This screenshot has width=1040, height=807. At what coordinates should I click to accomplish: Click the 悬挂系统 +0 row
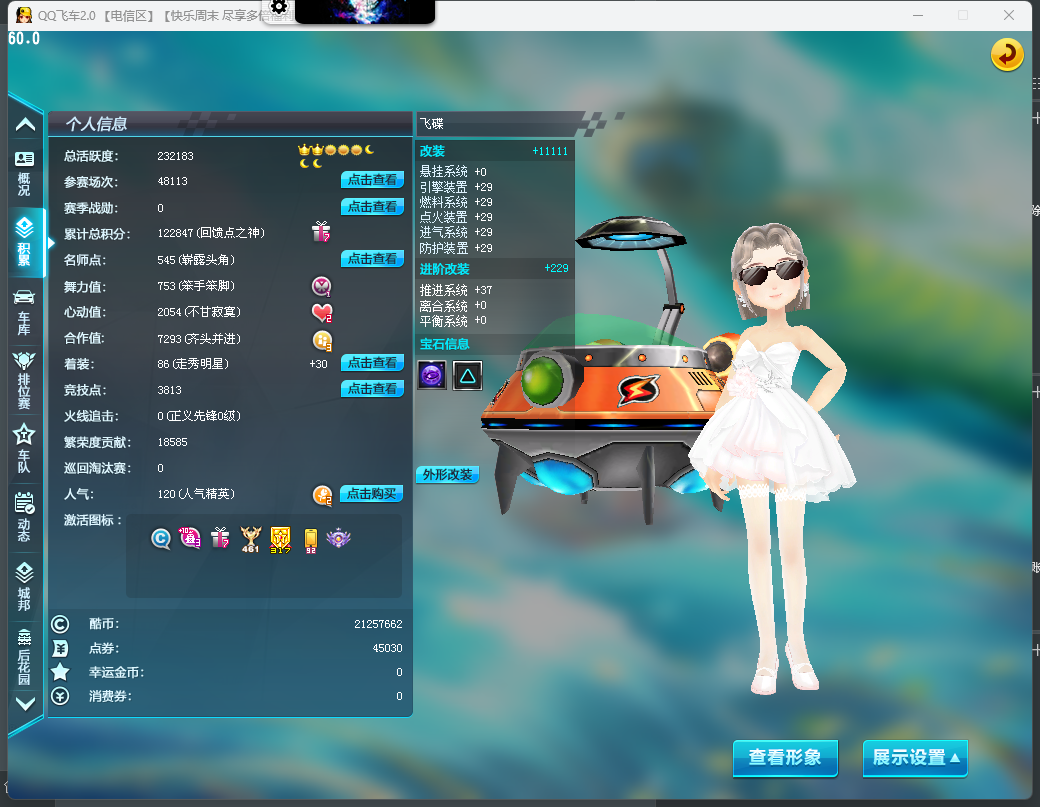[454, 172]
